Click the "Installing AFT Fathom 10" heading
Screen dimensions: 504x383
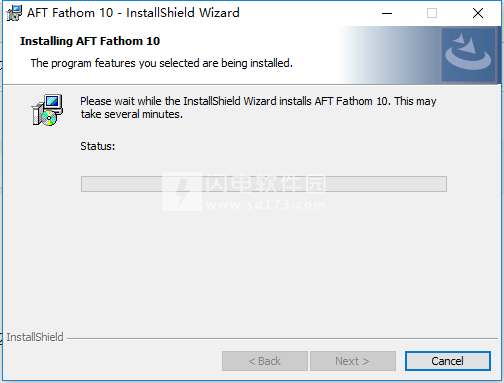[90, 41]
